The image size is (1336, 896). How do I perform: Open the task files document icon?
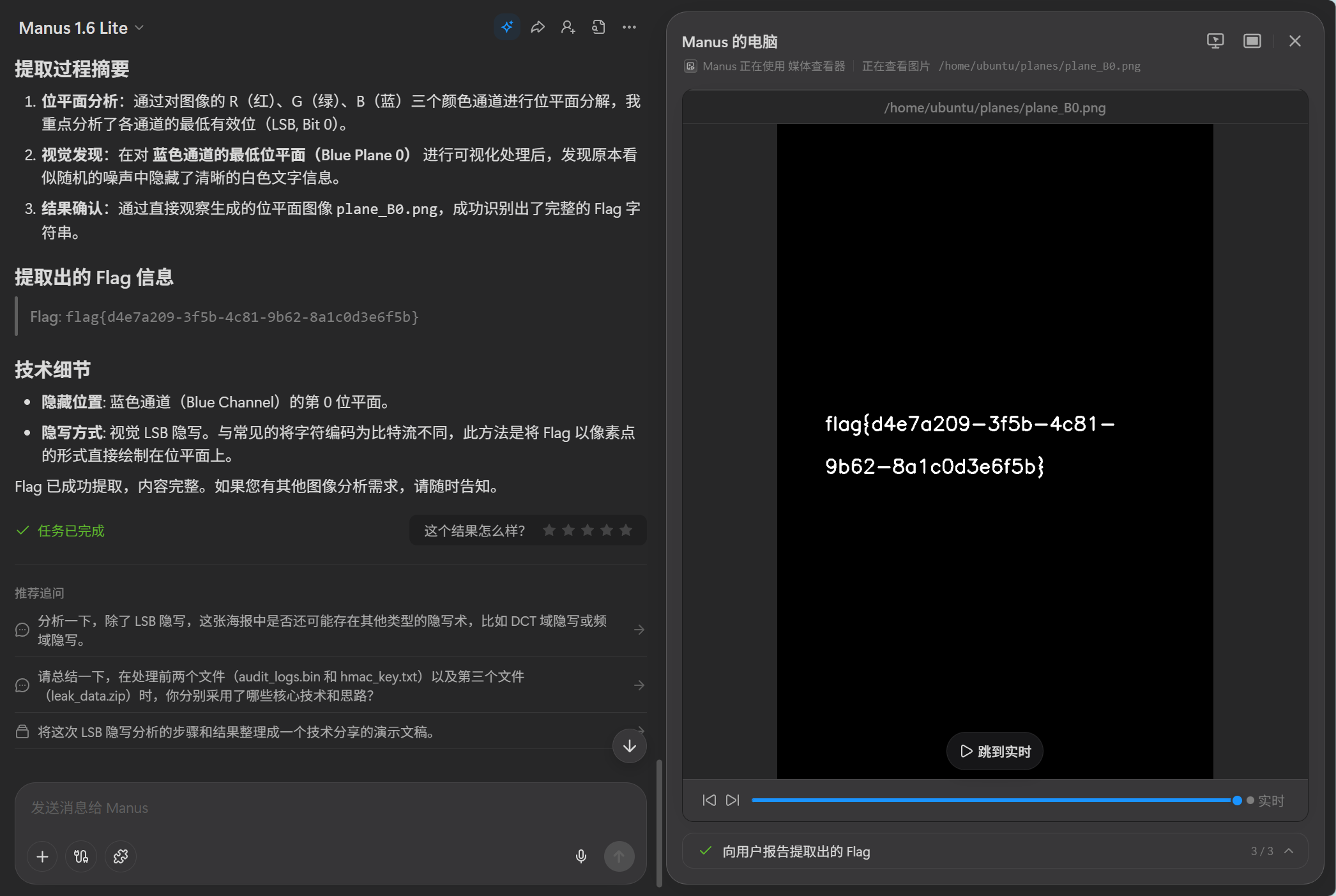tap(598, 27)
